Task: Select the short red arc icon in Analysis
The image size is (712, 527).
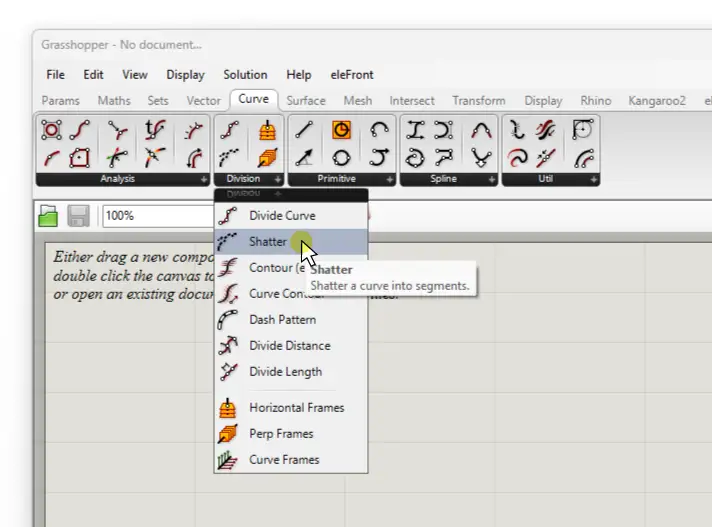Action: [51, 158]
